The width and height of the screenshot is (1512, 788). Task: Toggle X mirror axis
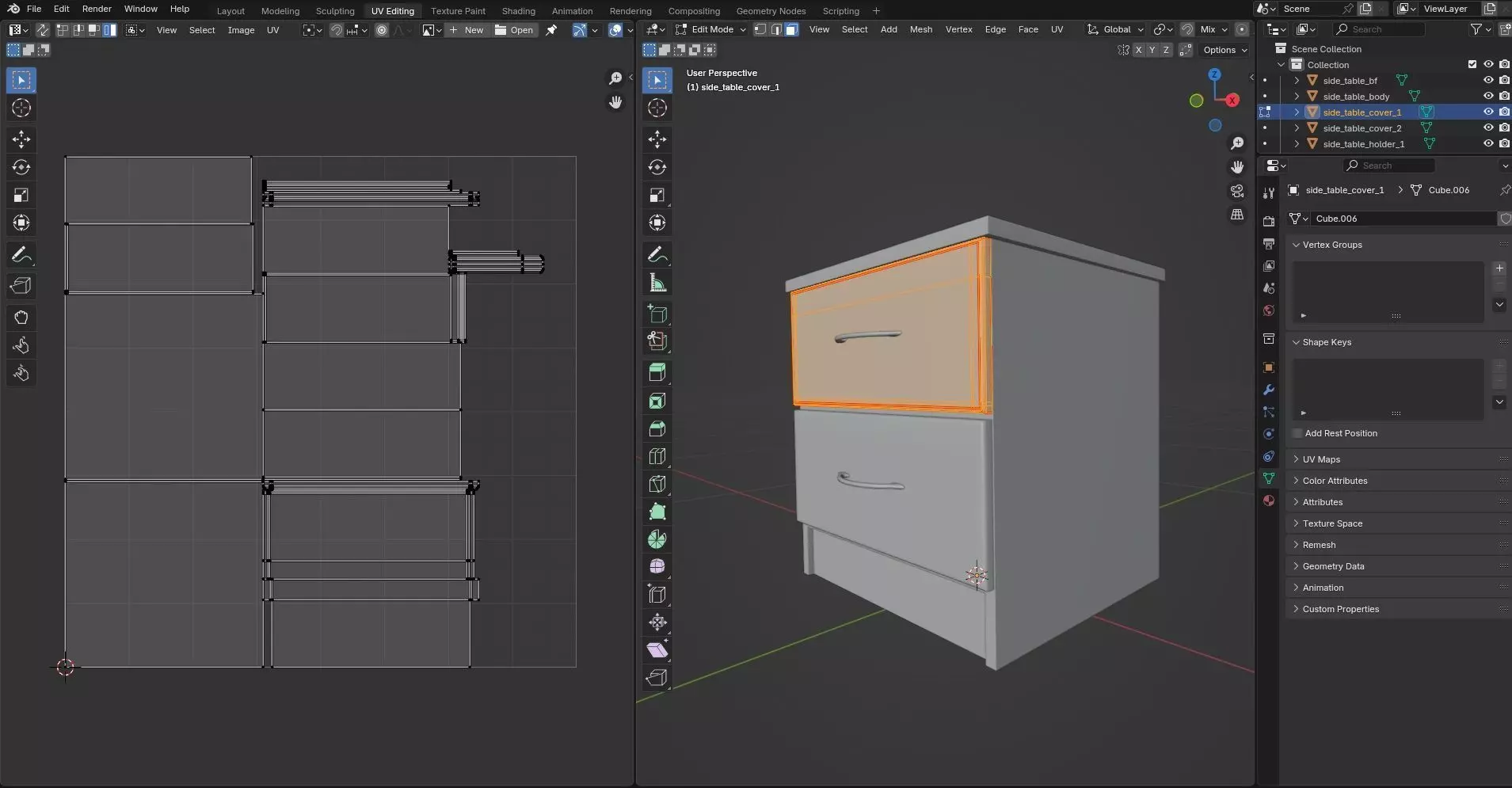click(1138, 50)
